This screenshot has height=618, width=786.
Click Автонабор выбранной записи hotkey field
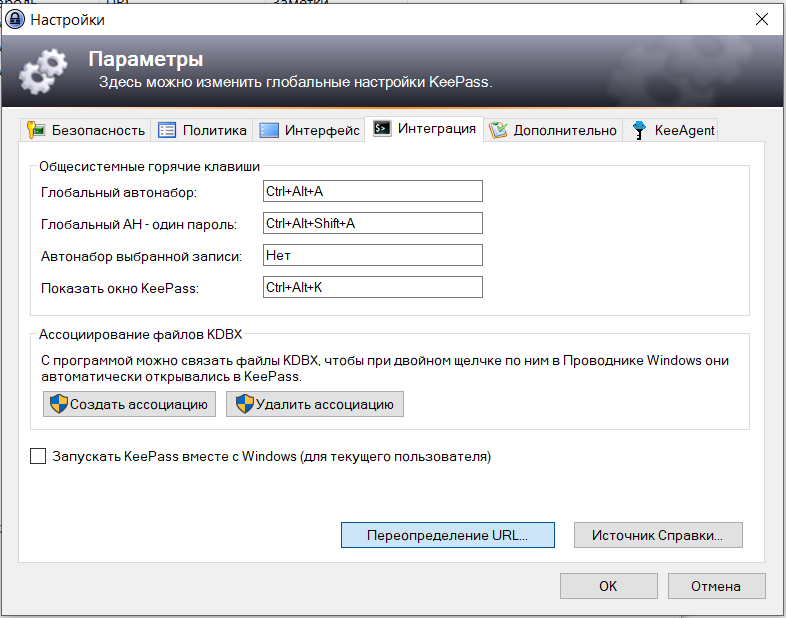tap(373, 255)
